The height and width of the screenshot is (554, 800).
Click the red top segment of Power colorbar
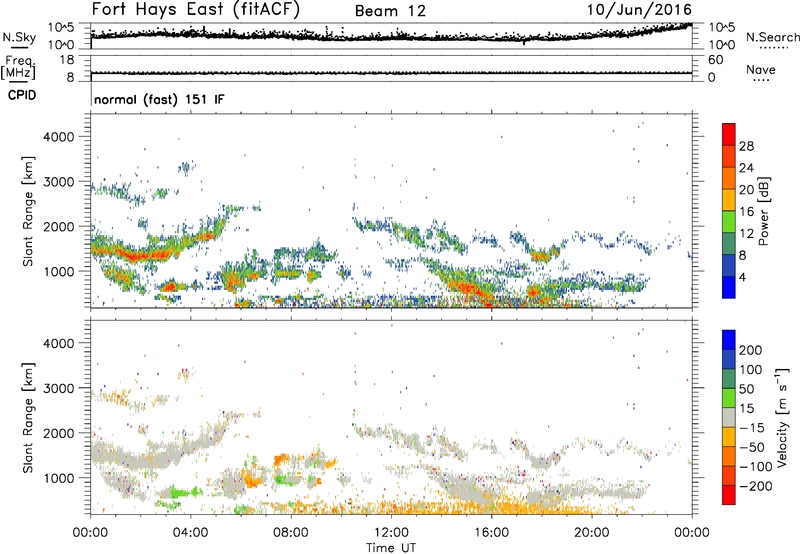click(x=729, y=134)
